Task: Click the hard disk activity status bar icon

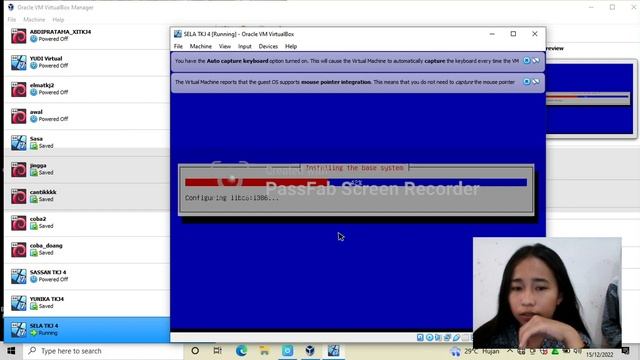Action: pyautogui.click(x=420, y=338)
